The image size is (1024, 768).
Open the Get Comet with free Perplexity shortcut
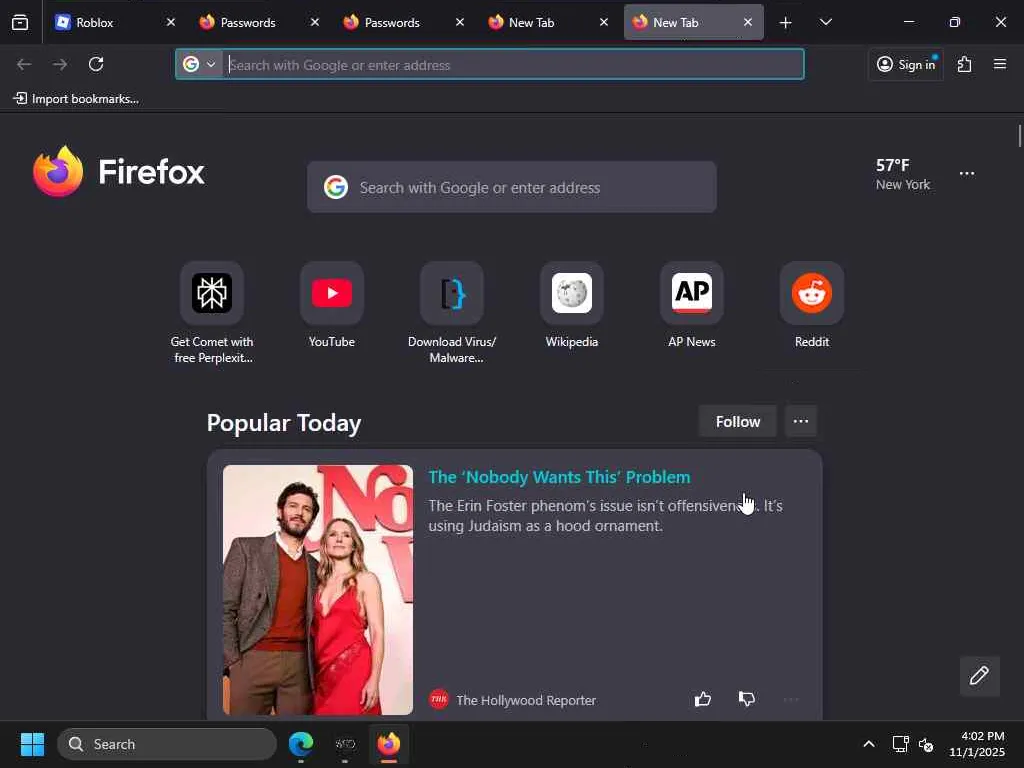[212, 313]
